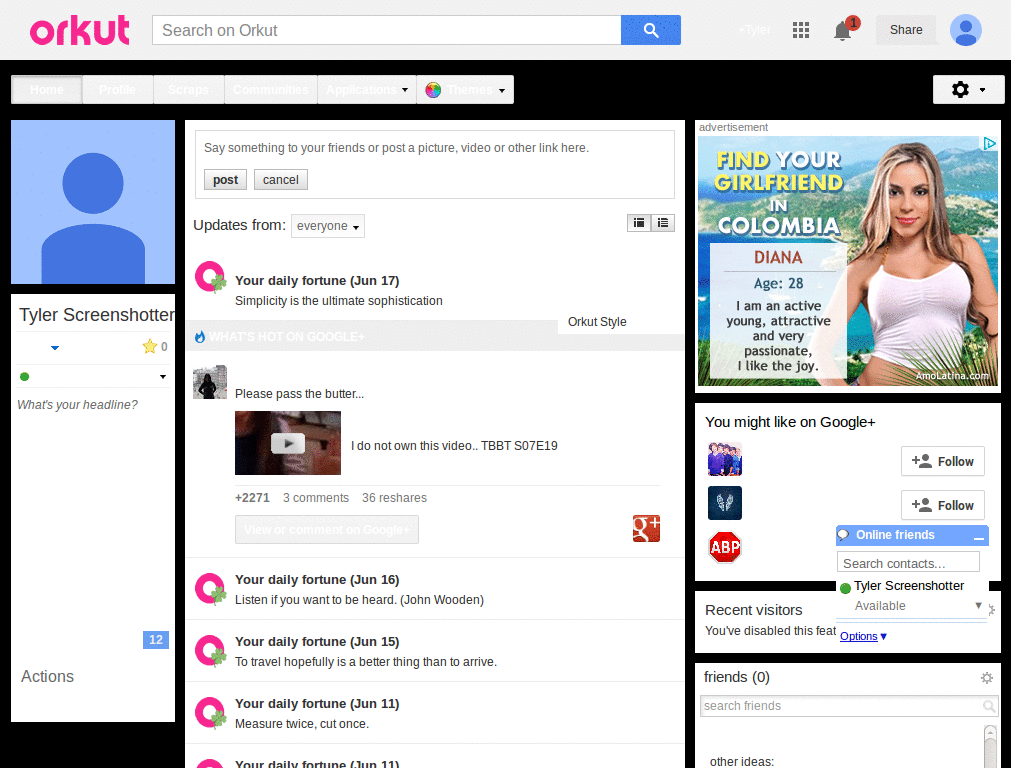Expand the blue arrow under the profile name
The width and height of the screenshot is (1024, 768).
55,347
